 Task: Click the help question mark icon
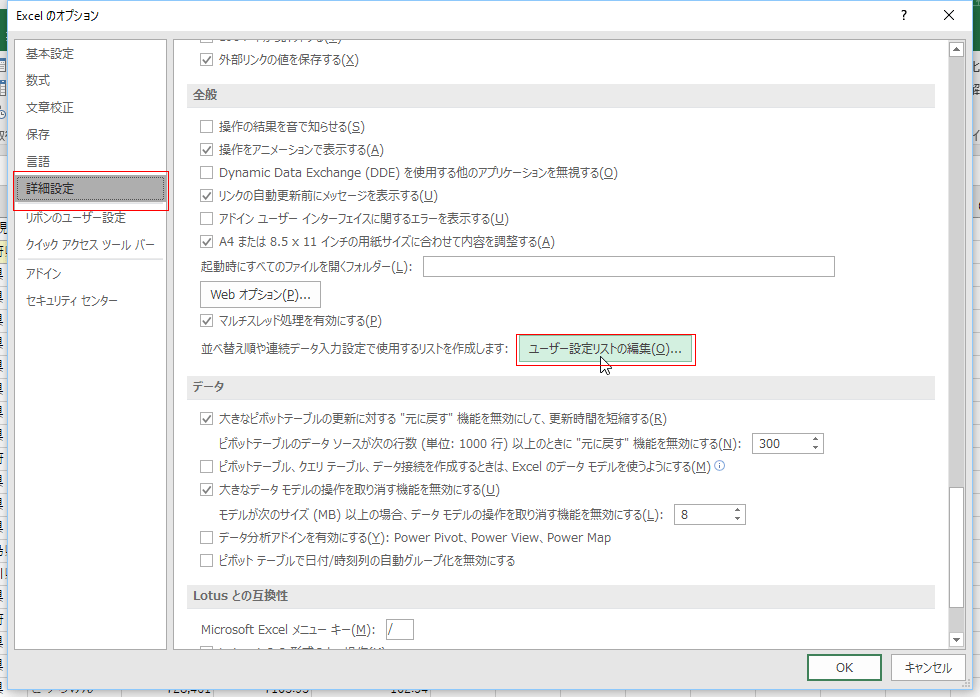[904, 15]
